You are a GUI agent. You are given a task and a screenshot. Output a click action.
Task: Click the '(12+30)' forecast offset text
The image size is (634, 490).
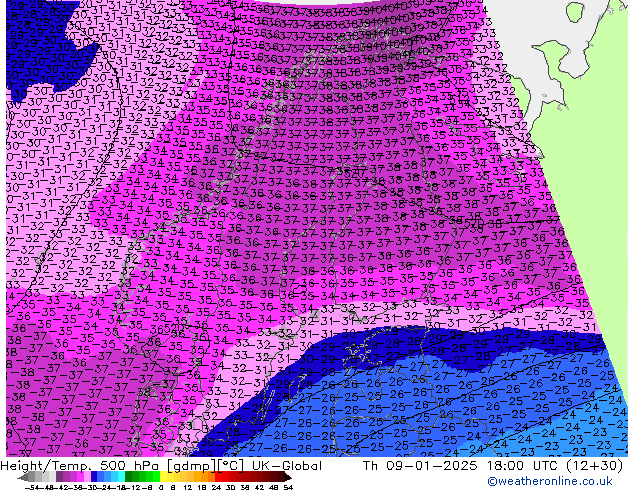[x=594, y=466]
